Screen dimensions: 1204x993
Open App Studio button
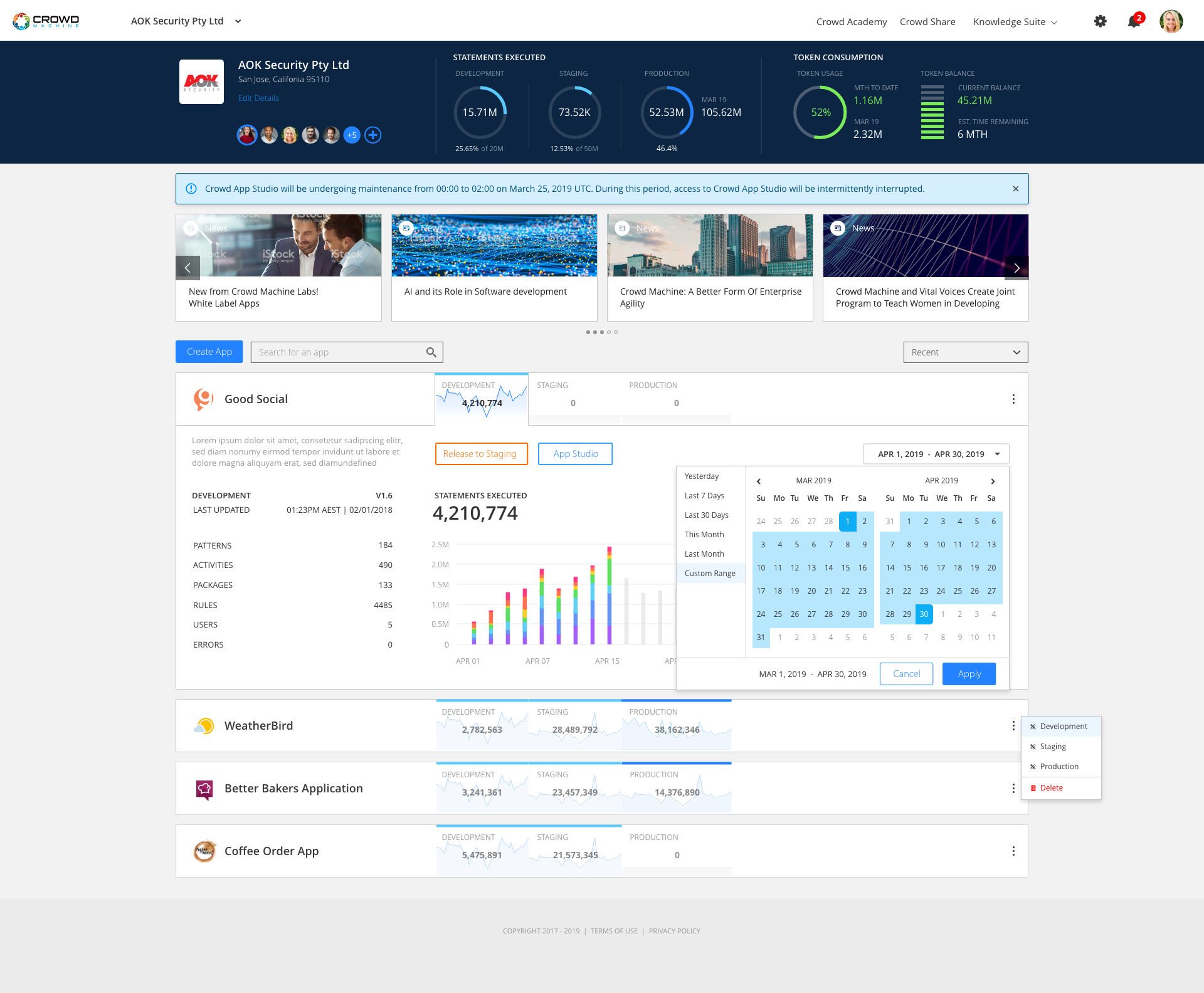(576, 454)
